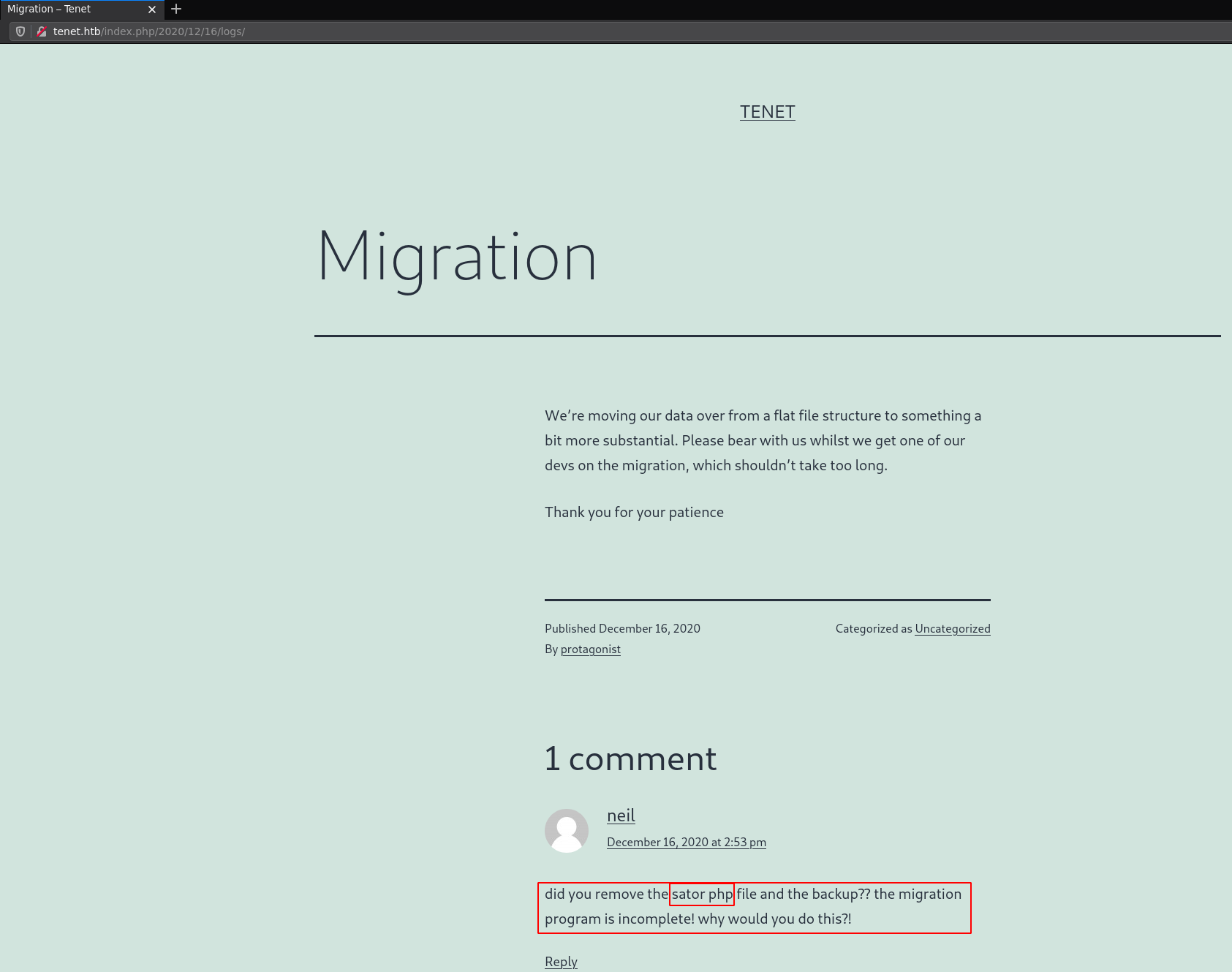The image size is (1232, 972).
Task: Click neil's commenter avatar image
Action: 566,830
